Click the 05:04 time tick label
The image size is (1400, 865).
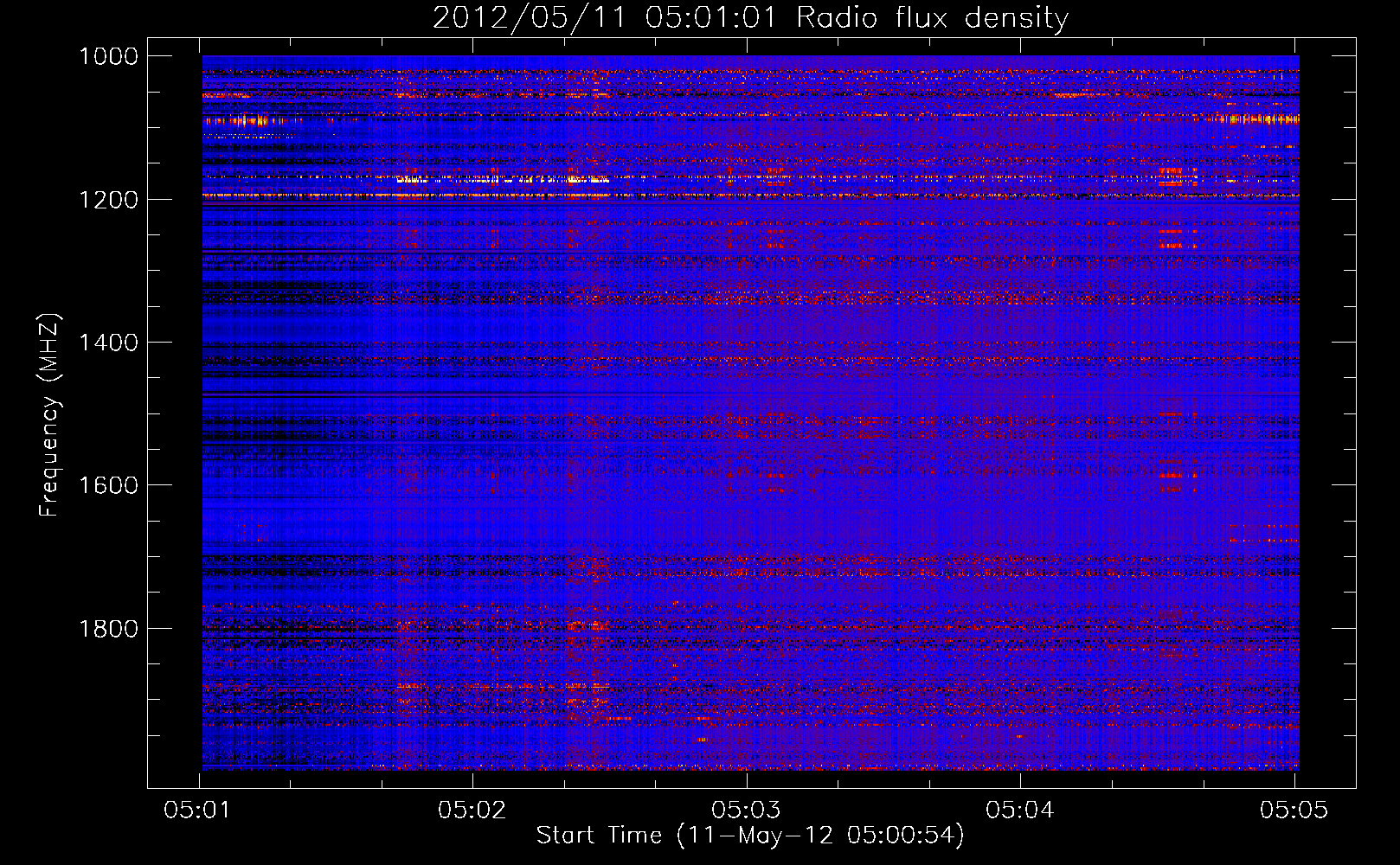[1020, 810]
